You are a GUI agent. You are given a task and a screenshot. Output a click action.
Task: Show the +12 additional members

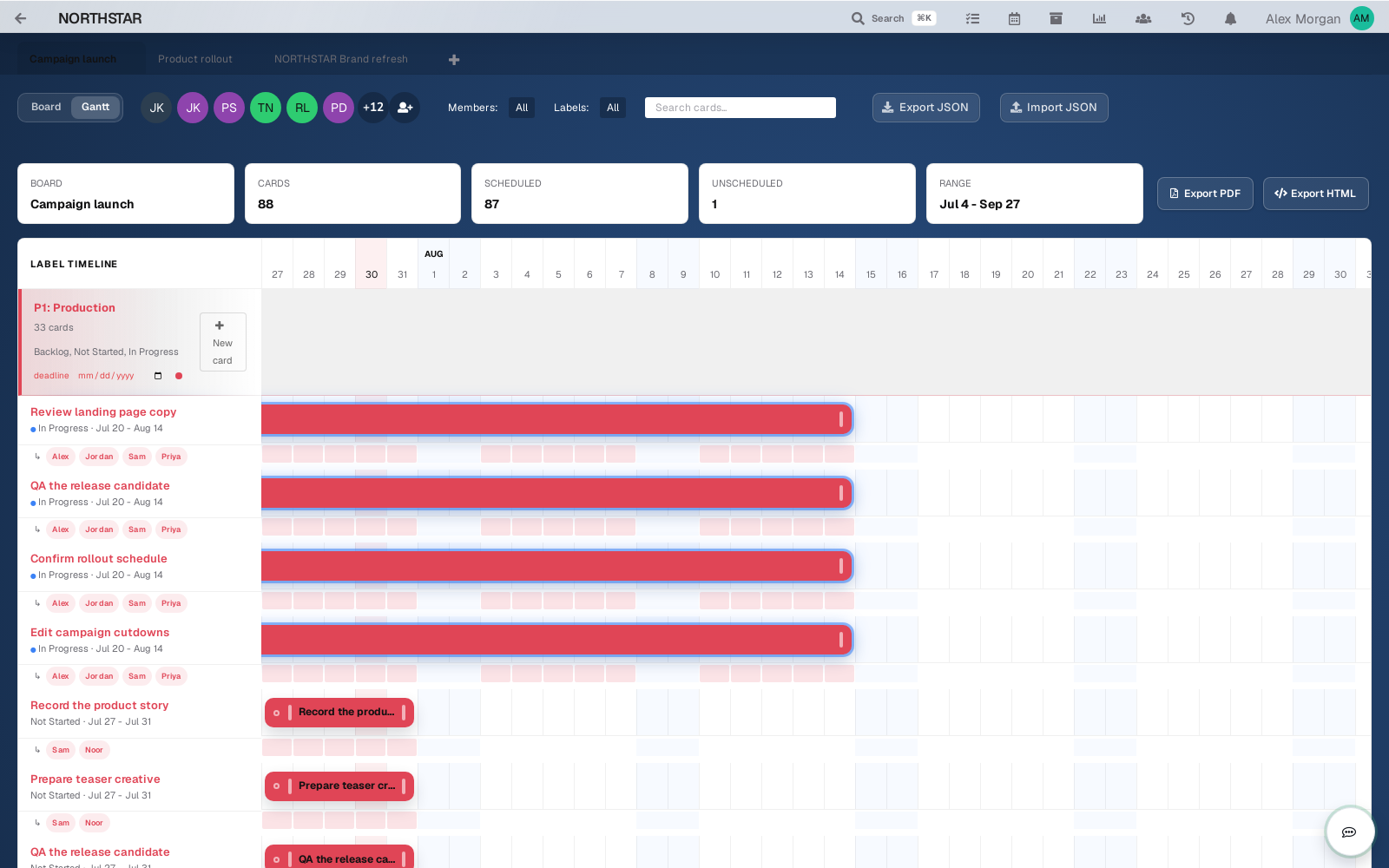[x=373, y=108]
